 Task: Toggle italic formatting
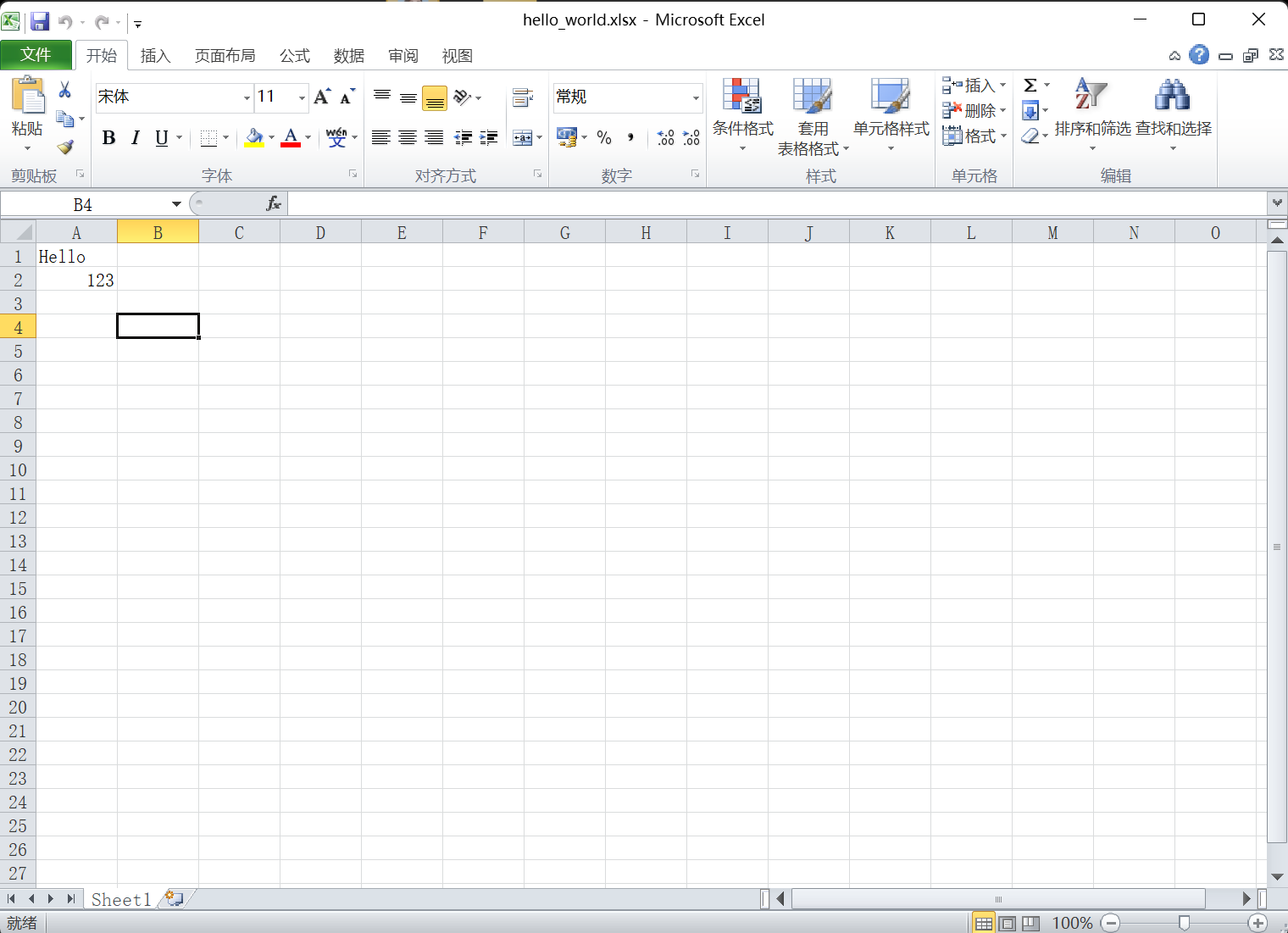pos(136,137)
